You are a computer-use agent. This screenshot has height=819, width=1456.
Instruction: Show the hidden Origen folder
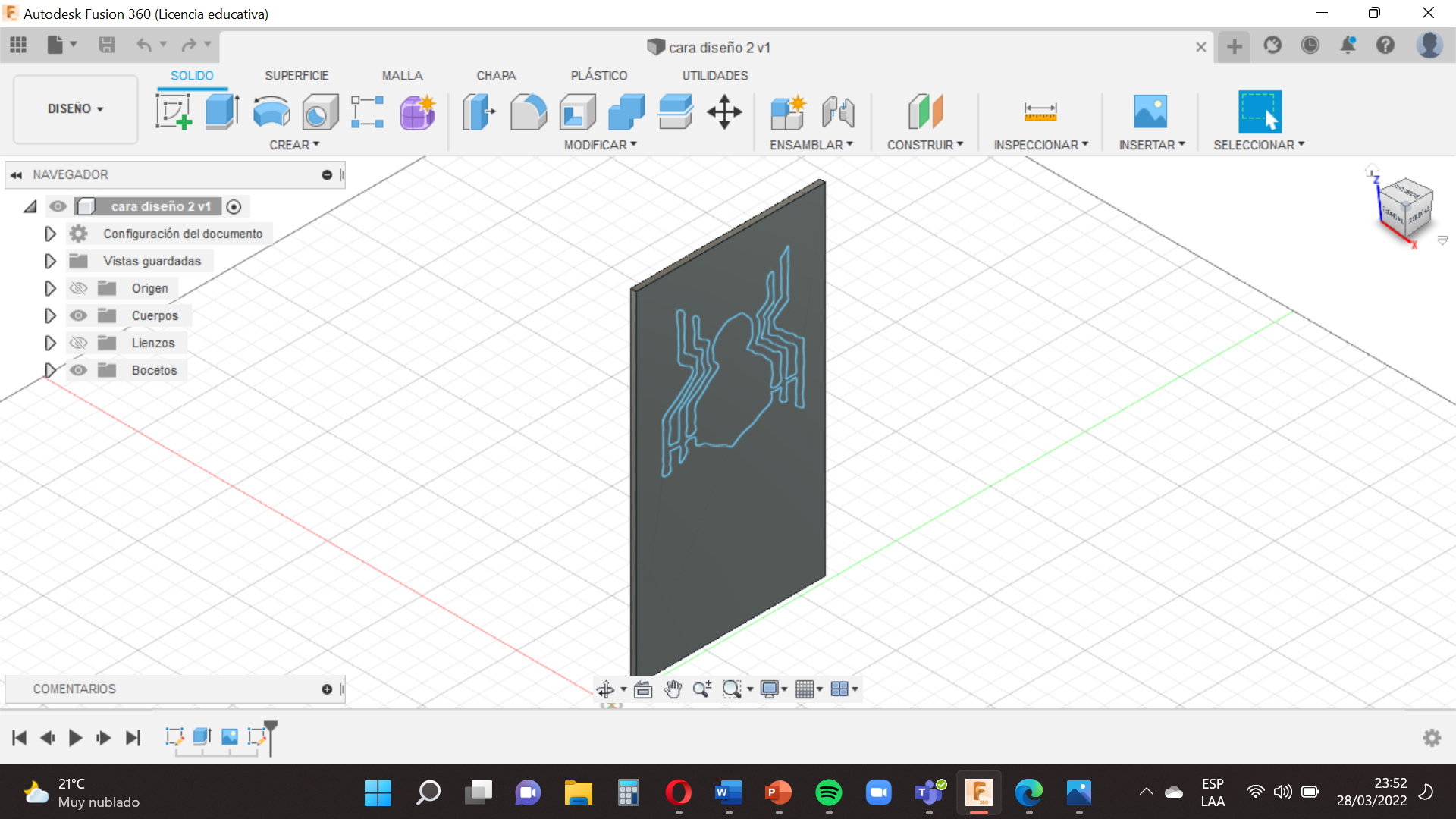pos(78,288)
